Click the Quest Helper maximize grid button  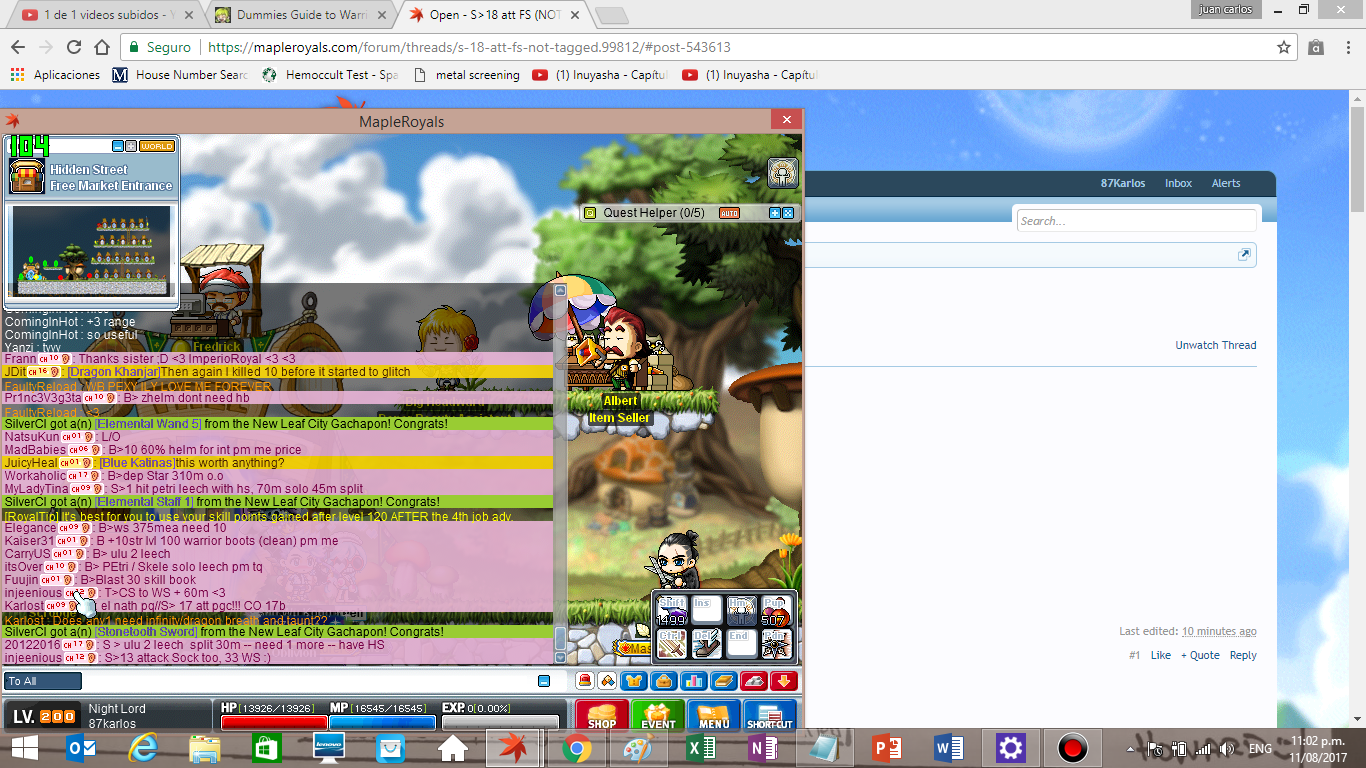coord(788,213)
